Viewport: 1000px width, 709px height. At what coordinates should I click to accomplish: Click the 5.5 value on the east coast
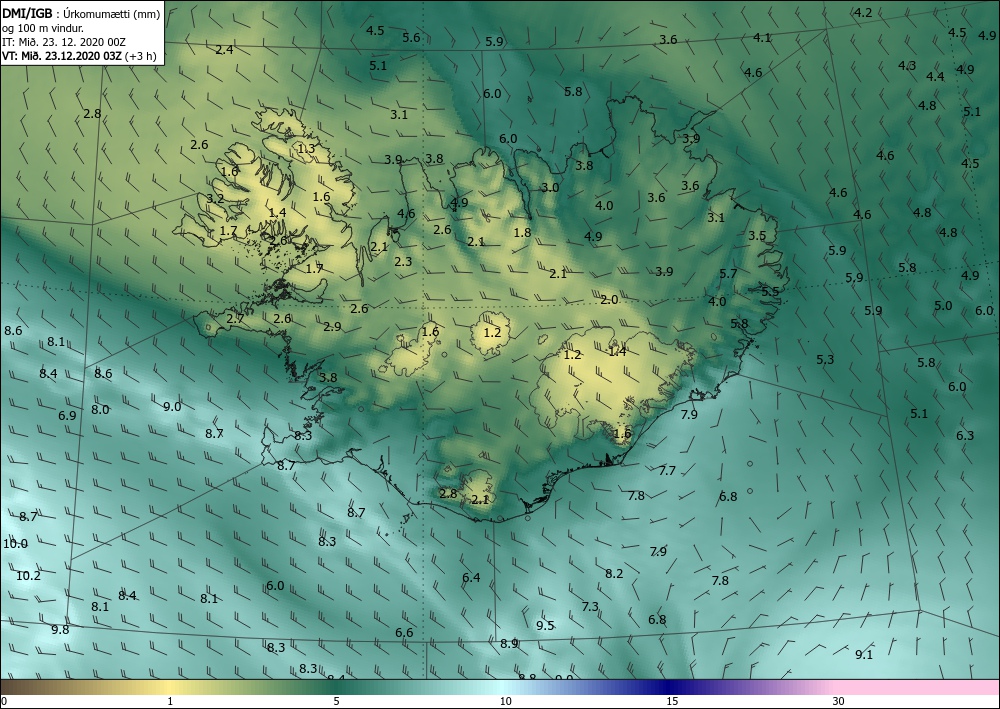tap(770, 291)
